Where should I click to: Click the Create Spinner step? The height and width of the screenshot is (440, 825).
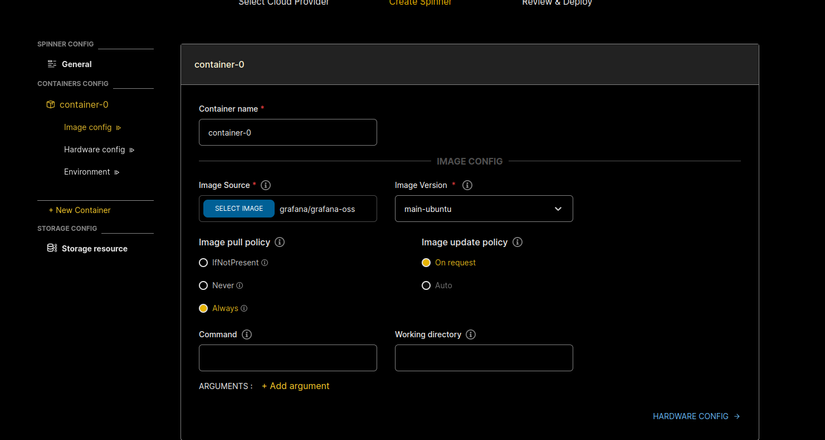(x=420, y=3)
